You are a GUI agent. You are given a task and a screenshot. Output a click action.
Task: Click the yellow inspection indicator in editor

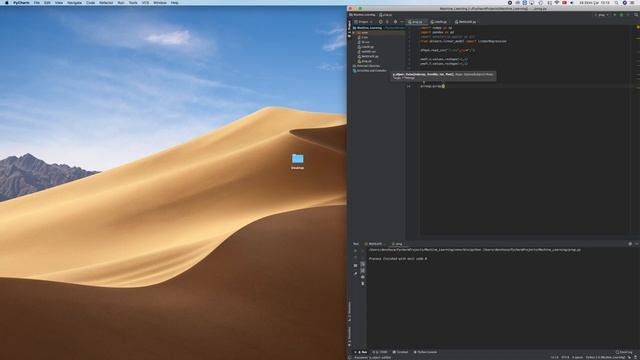[x=638, y=27]
